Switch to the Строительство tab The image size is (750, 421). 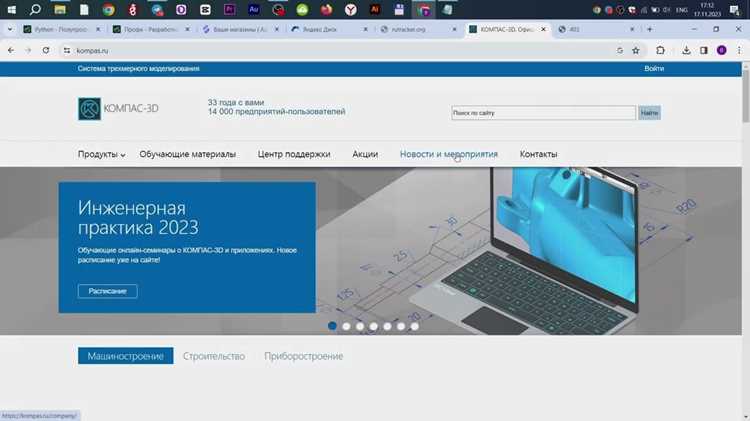[x=214, y=356]
